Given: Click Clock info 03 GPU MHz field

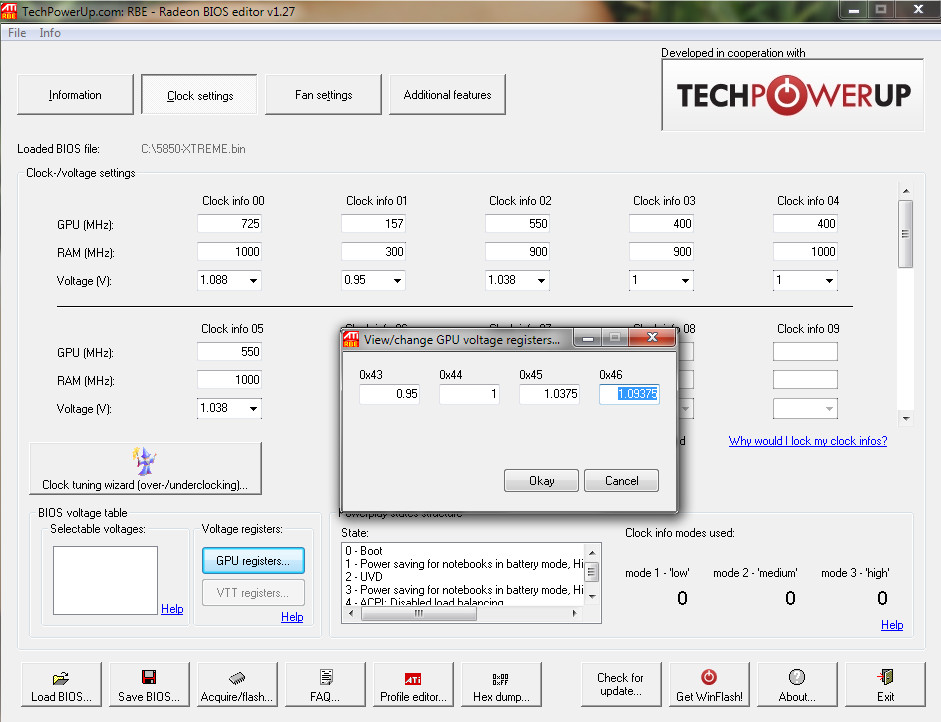Looking at the screenshot, I should coord(661,224).
